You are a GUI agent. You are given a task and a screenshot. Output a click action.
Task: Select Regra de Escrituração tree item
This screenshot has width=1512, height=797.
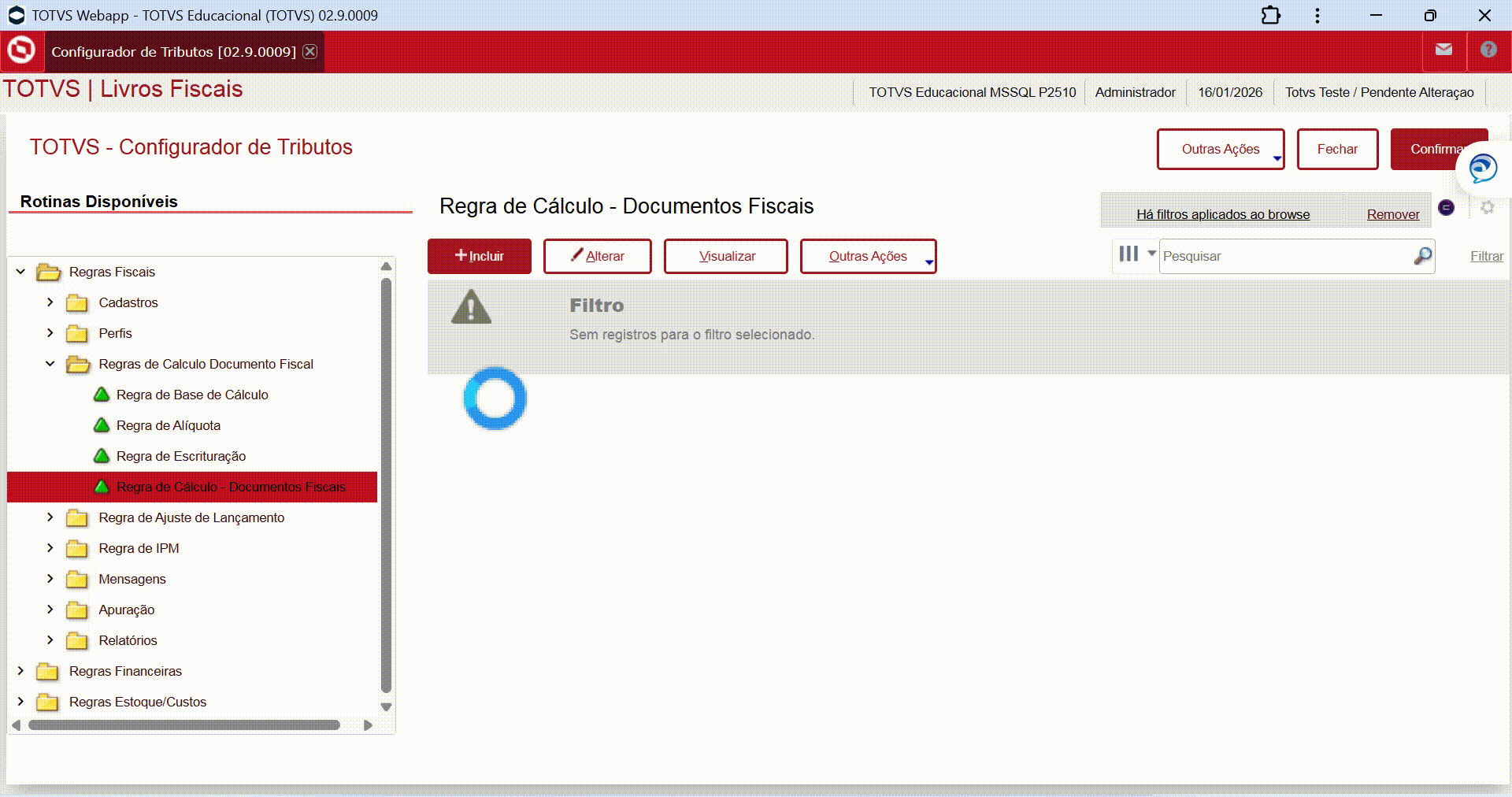[x=181, y=456]
